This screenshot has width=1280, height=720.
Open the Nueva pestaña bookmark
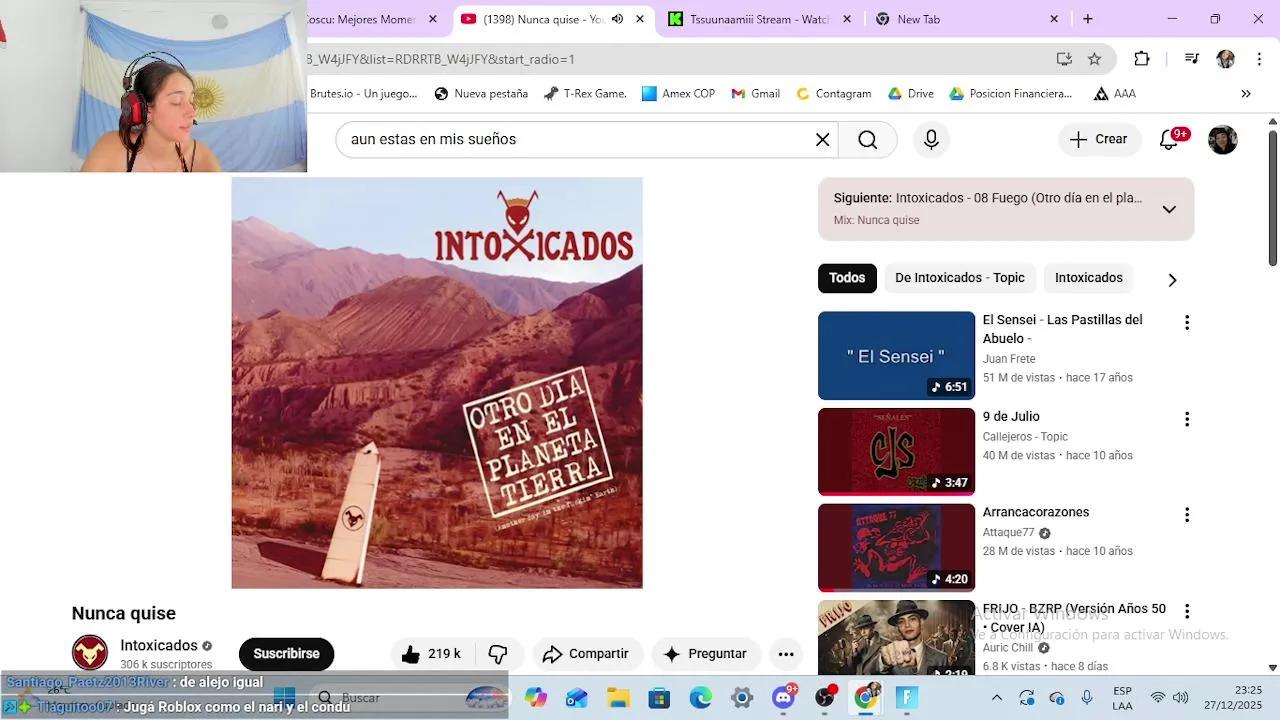click(x=481, y=94)
